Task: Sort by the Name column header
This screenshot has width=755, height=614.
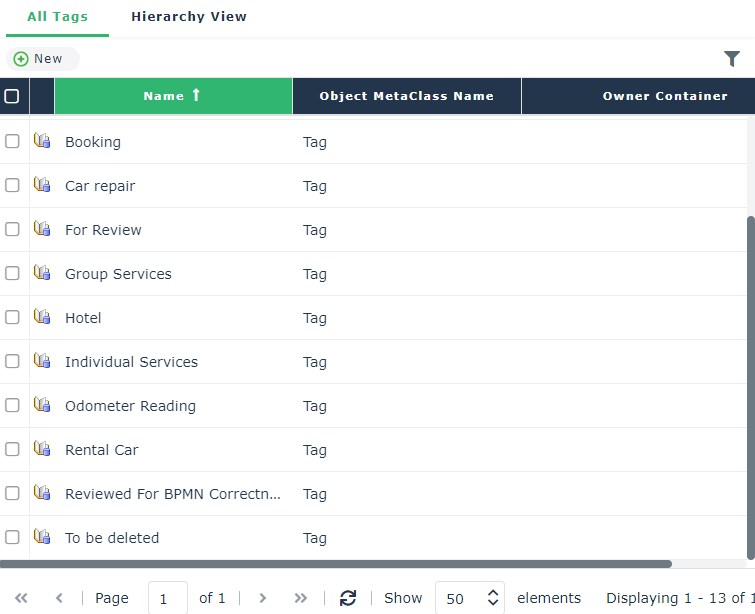Action: 172,96
